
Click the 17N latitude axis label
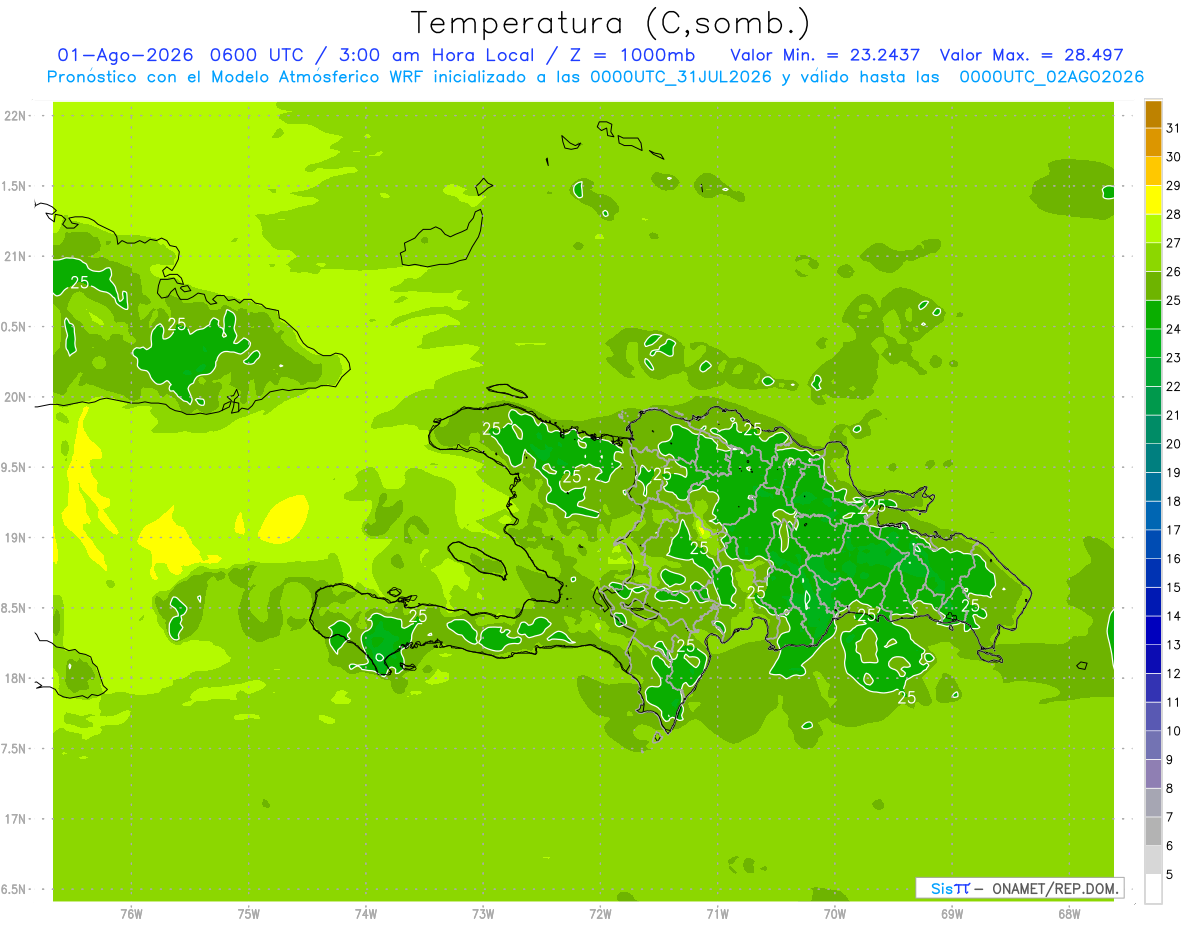(x=16, y=819)
